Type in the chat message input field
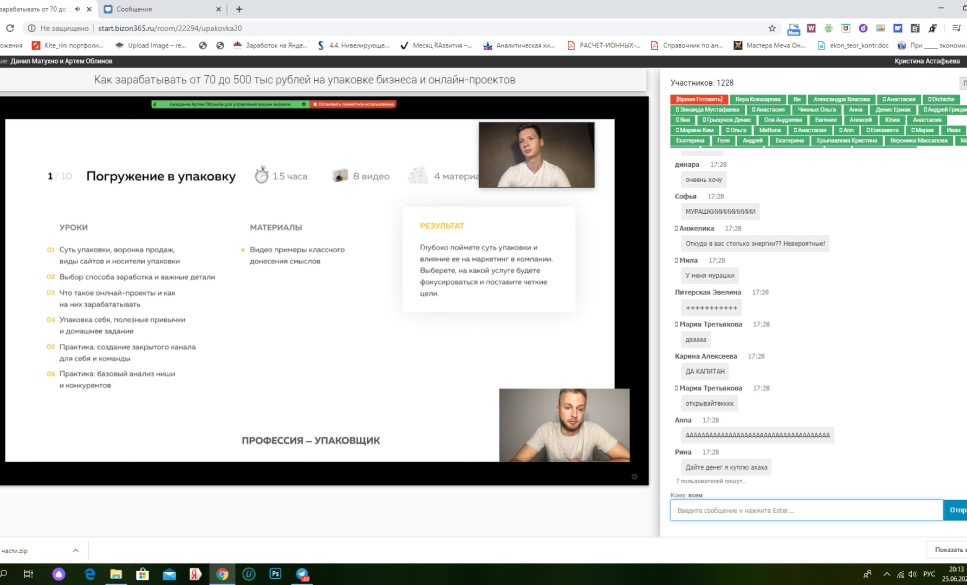 pyautogui.click(x=805, y=510)
